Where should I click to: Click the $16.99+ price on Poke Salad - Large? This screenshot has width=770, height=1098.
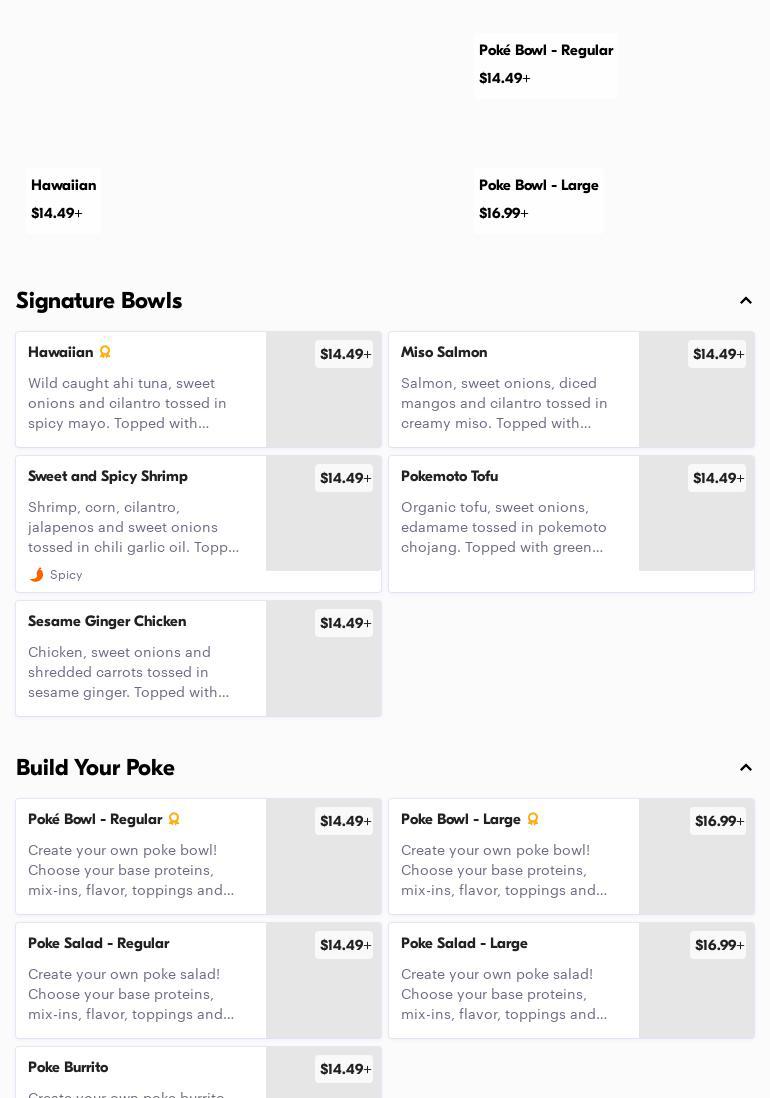718,945
